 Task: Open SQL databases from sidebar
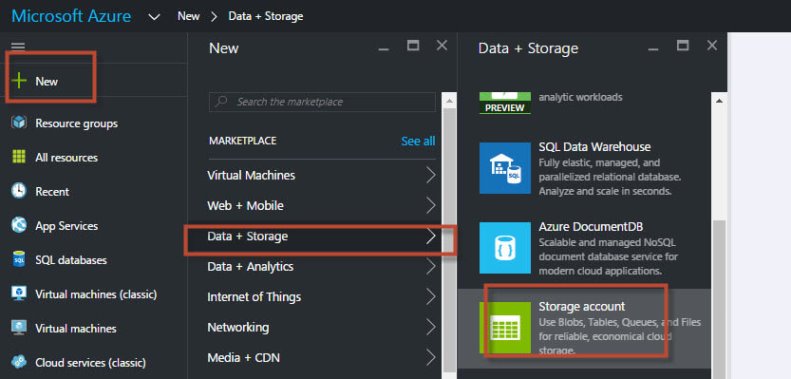pos(71,260)
